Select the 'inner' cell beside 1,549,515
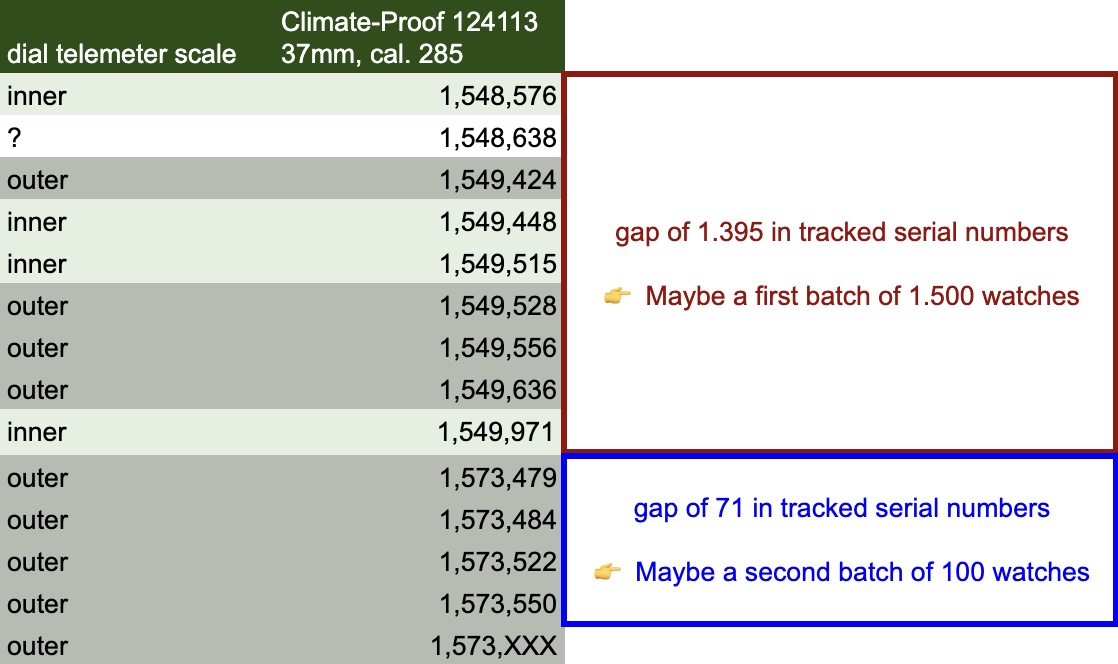 tap(38, 264)
